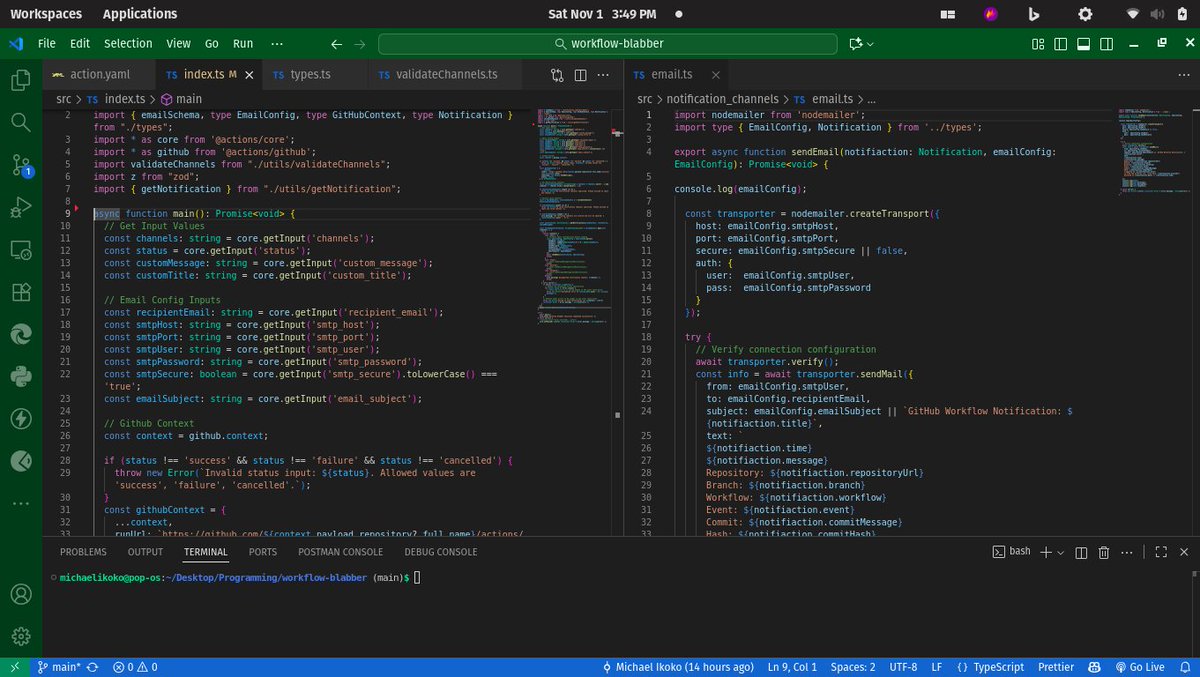This screenshot has width=1200, height=677.
Task: Open the Extensions view
Action: coord(22,294)
